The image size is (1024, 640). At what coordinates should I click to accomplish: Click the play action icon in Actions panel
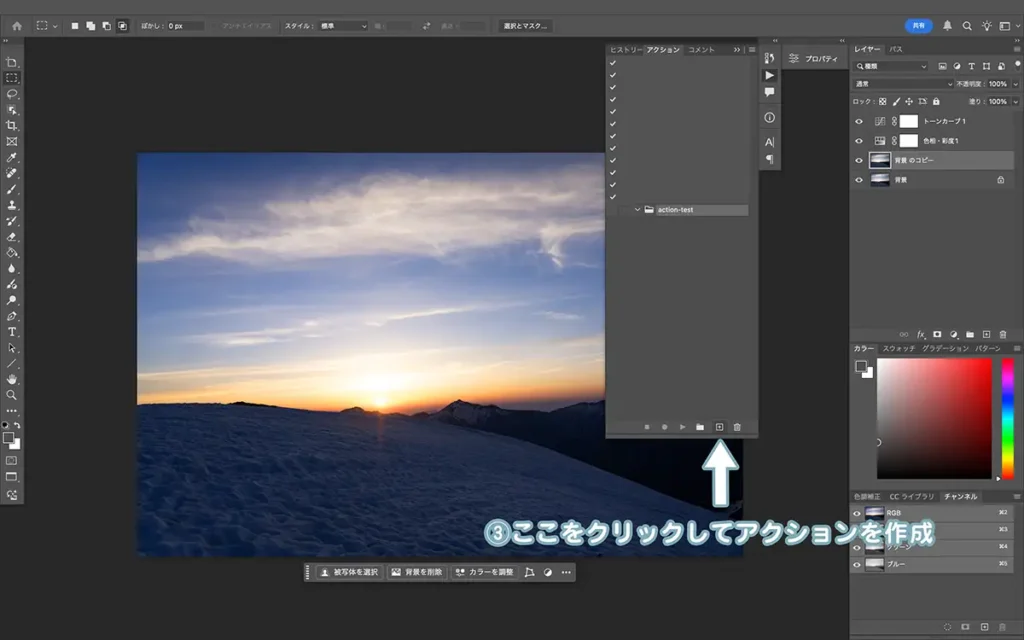click(683, 427)
